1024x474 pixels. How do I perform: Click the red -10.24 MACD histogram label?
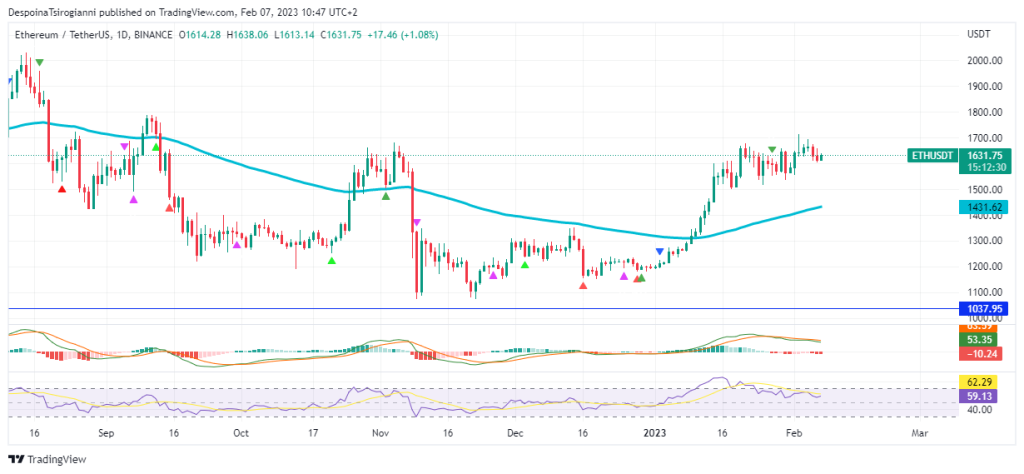point(980,353)
